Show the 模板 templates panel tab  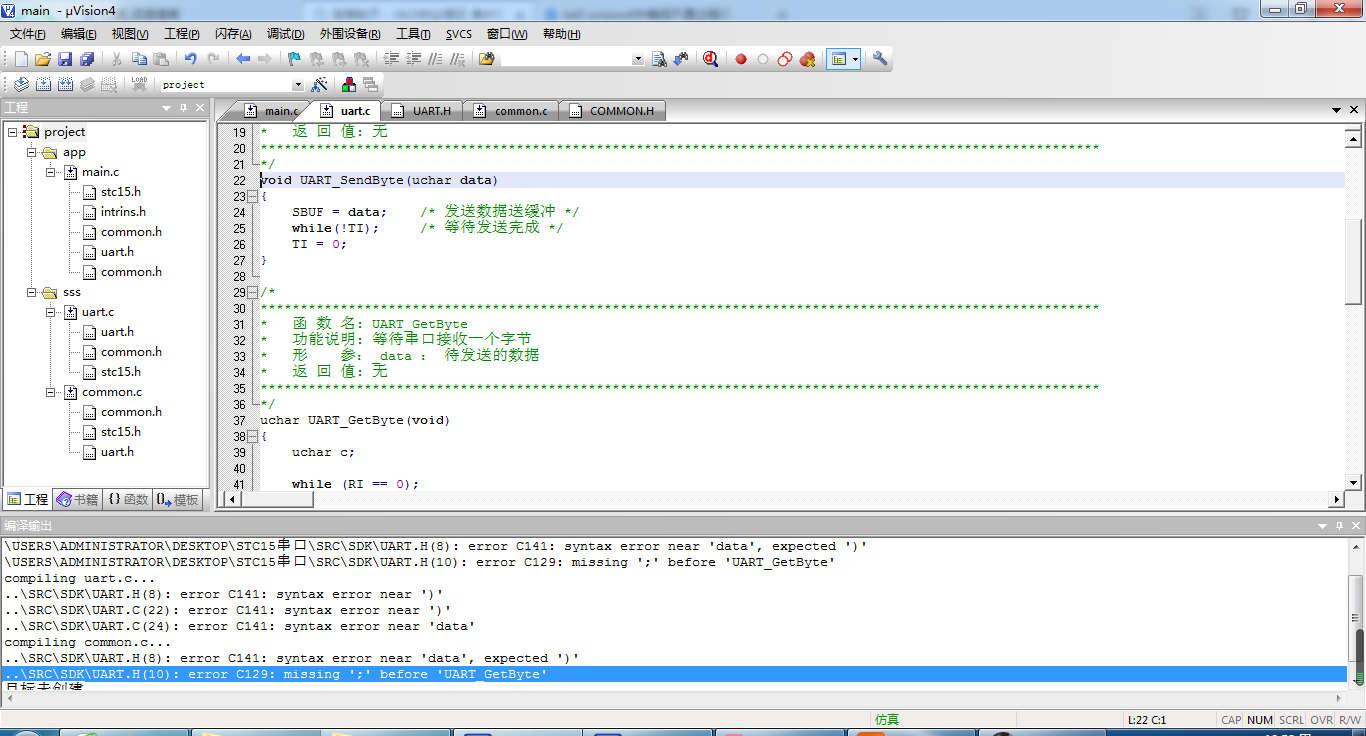pyautogui.click(x=178, y=500)
